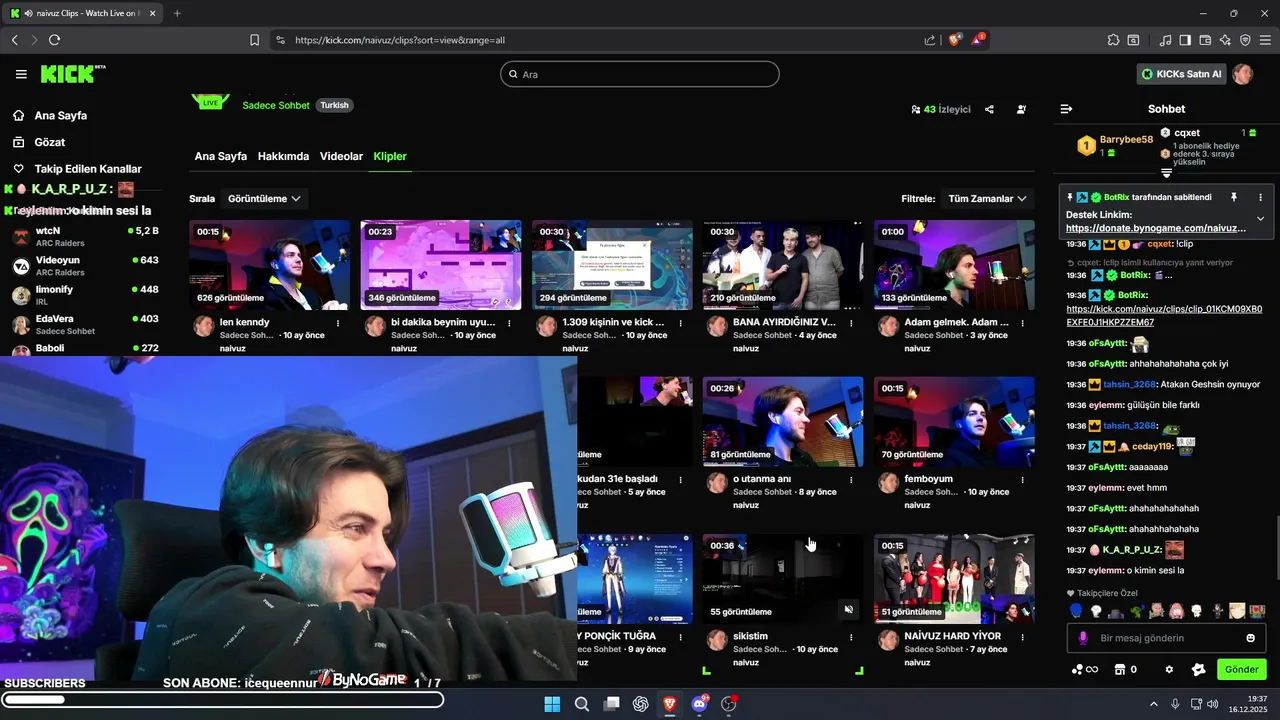
Task: Click the share stream icon
Action: (989, 109)
